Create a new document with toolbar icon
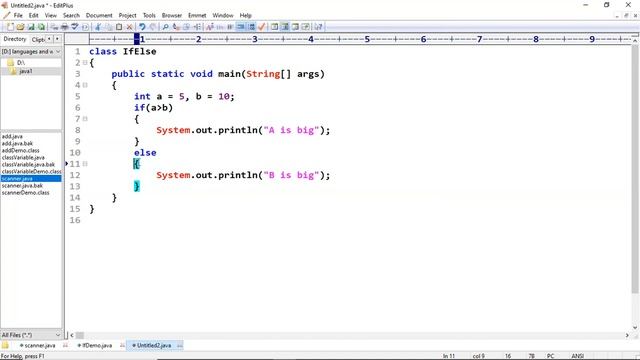The width and height of the screenshot is (640, 360). (10, 27)
